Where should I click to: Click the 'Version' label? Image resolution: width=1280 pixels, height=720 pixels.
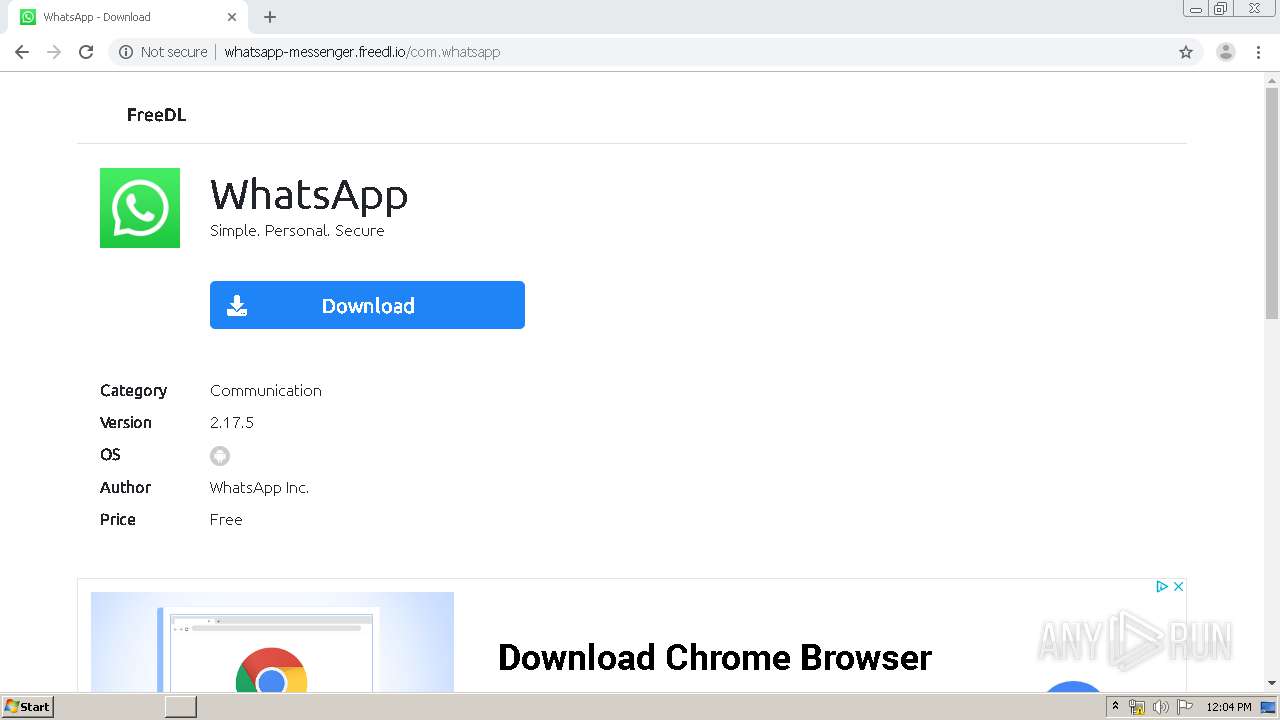pos(126,423)
